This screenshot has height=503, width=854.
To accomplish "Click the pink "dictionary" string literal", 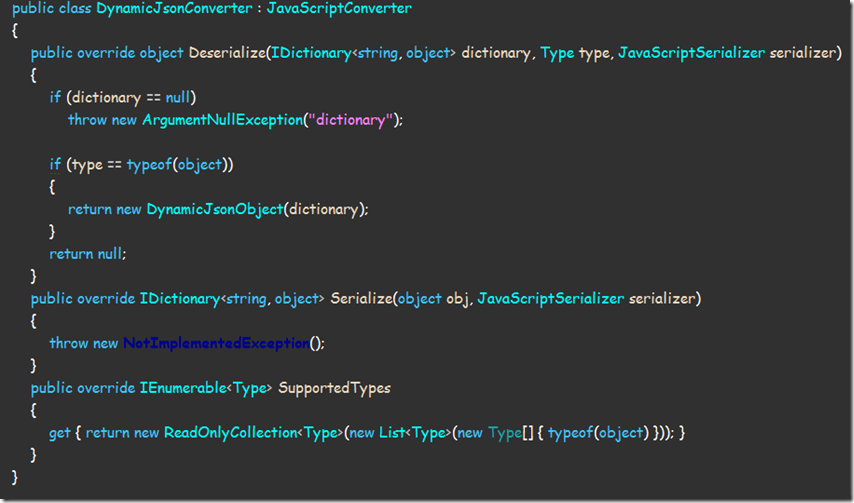I will pyautogui.click(x=350, y=120).
